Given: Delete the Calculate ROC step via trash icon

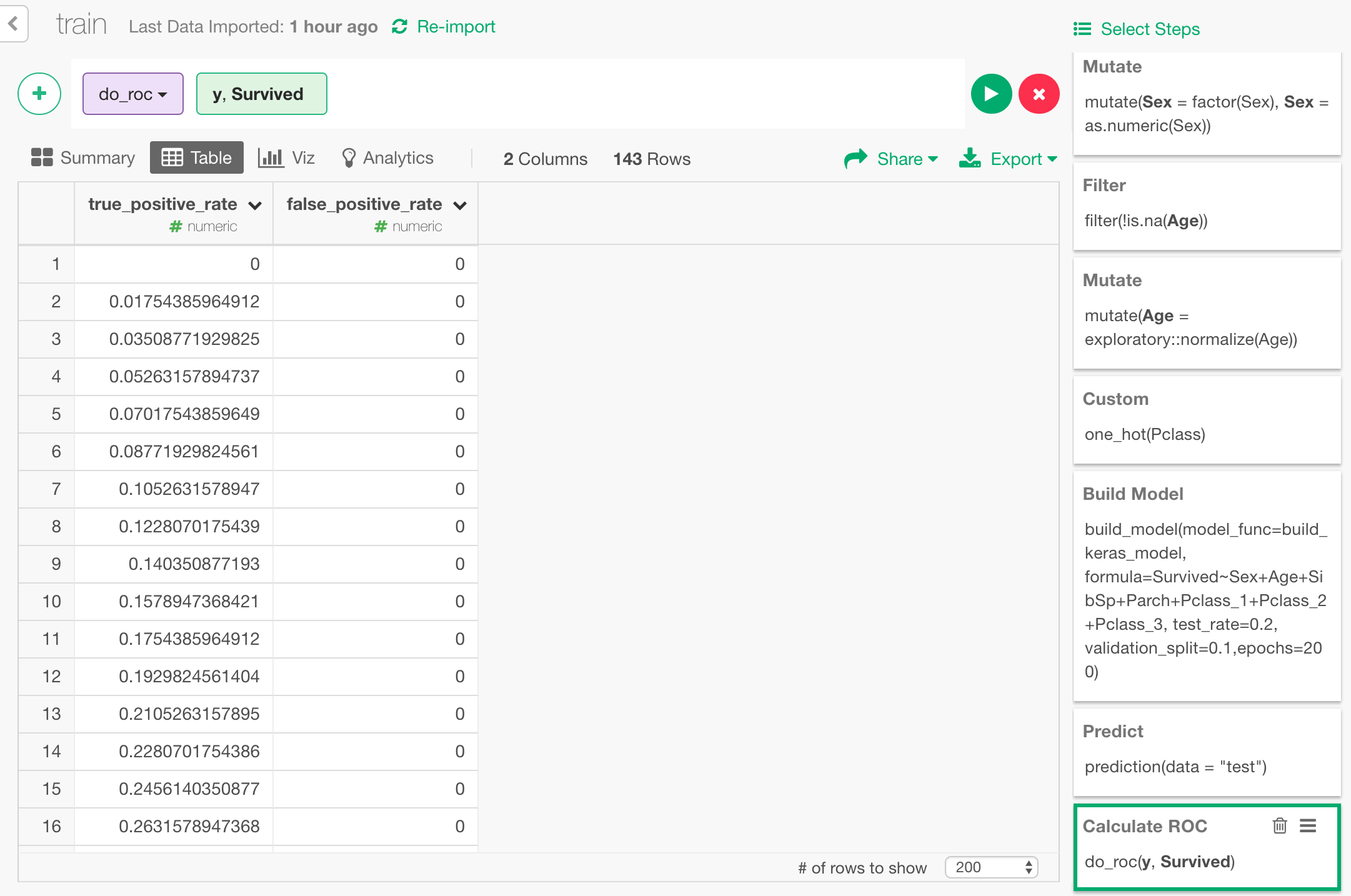Looking at the screenshot, I should pyautogui.click(x=1279, y=825).
